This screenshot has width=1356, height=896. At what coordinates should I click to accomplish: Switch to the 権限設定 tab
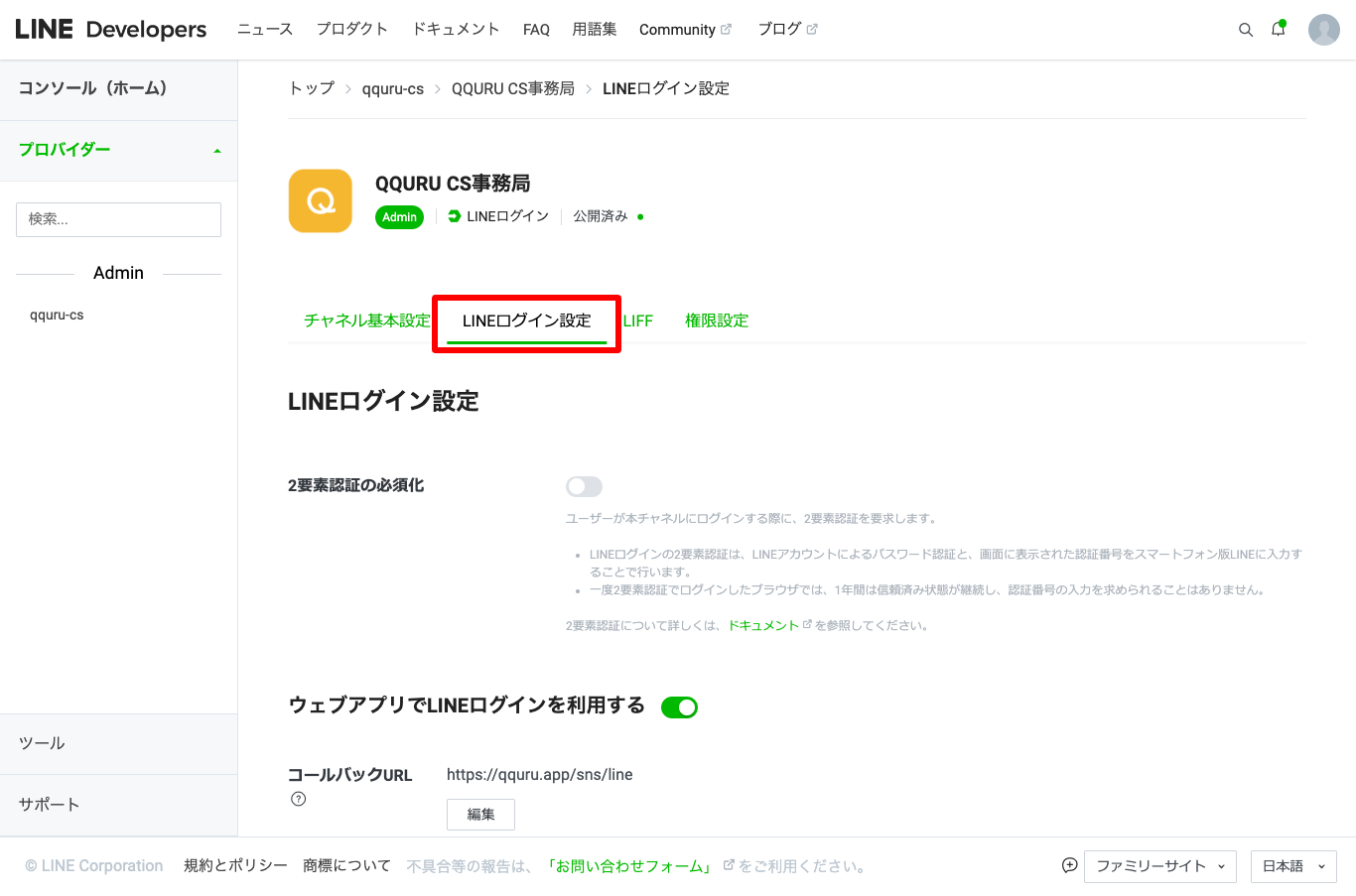click(716, 320)
